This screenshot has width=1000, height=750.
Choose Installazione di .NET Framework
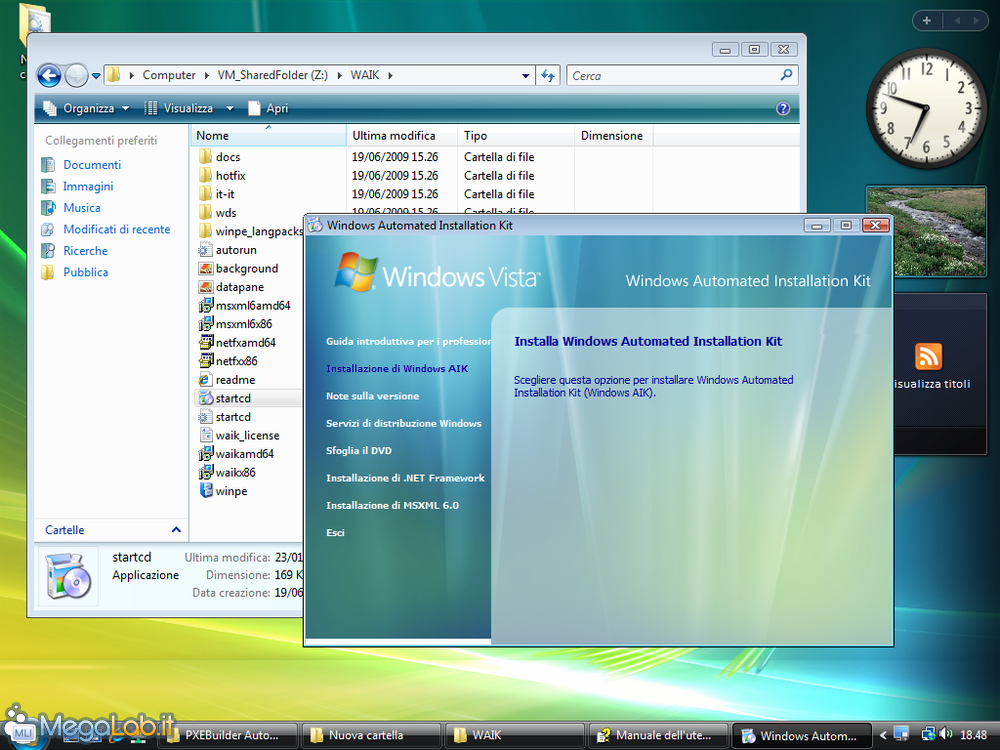405,478
